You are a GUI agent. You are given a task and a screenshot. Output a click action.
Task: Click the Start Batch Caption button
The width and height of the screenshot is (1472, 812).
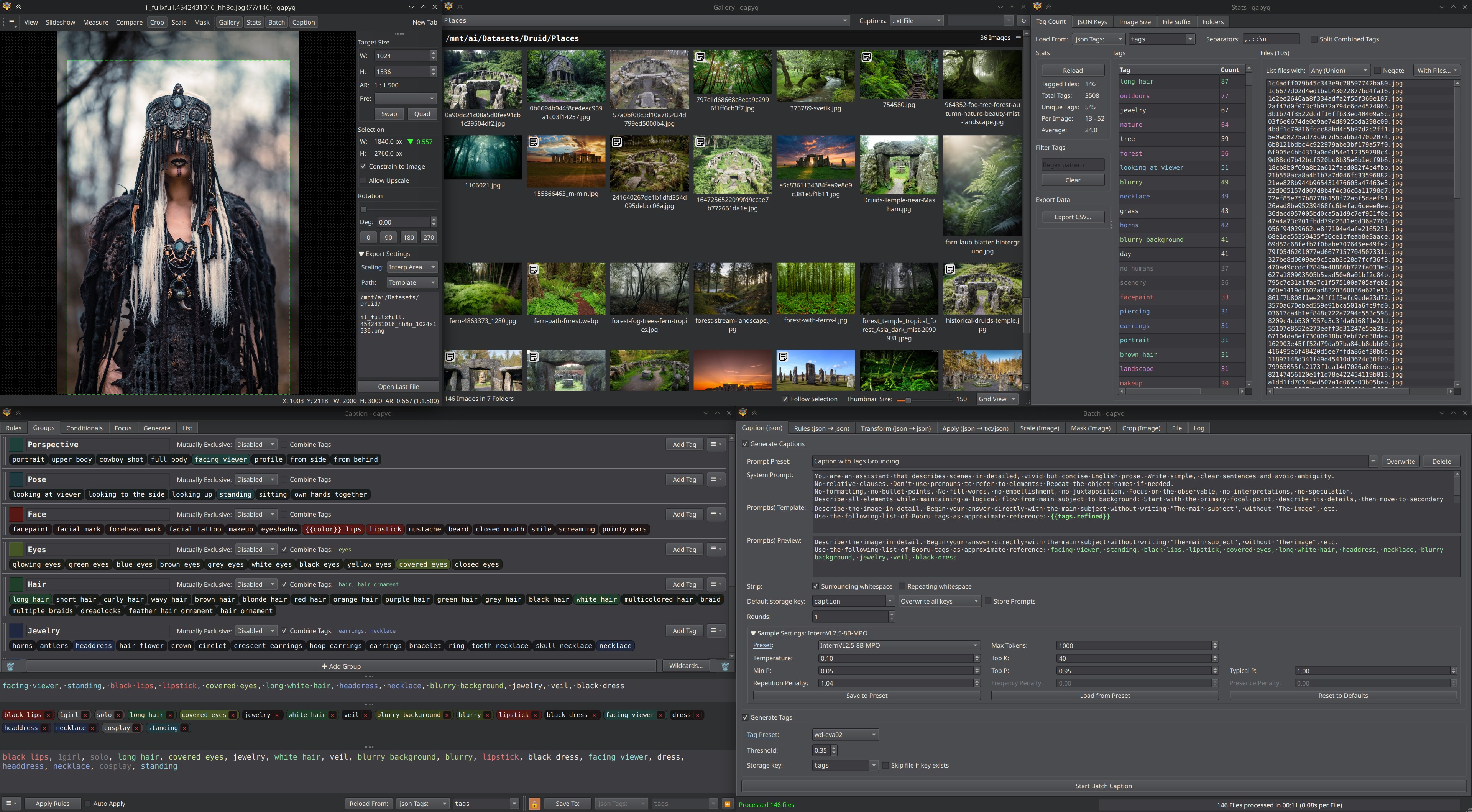[x=1103, y=786]
